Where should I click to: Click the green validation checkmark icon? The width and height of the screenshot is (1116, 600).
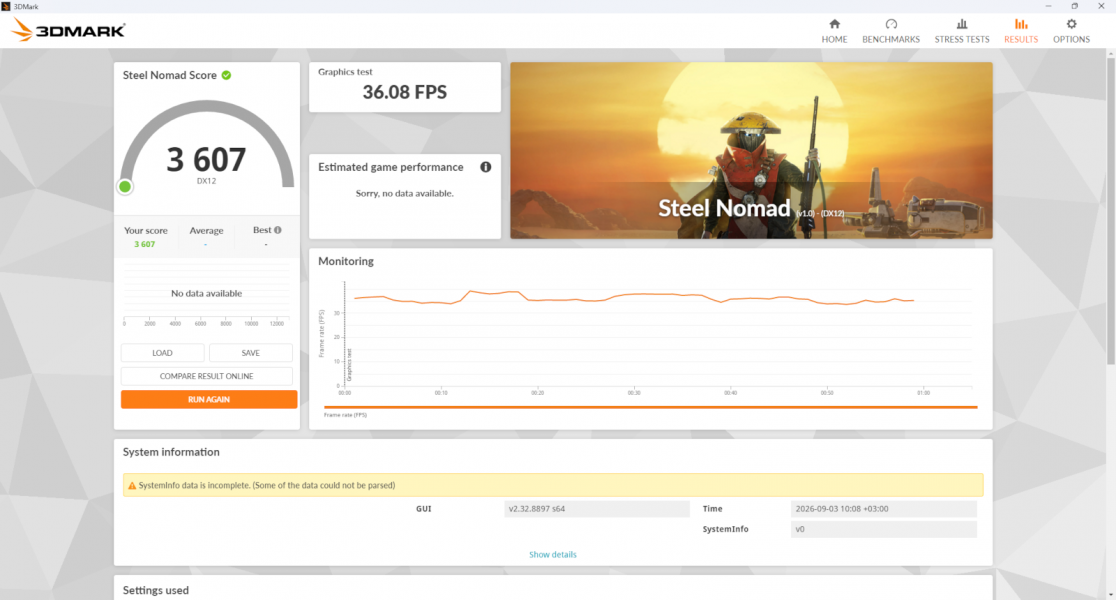(226, 75)
